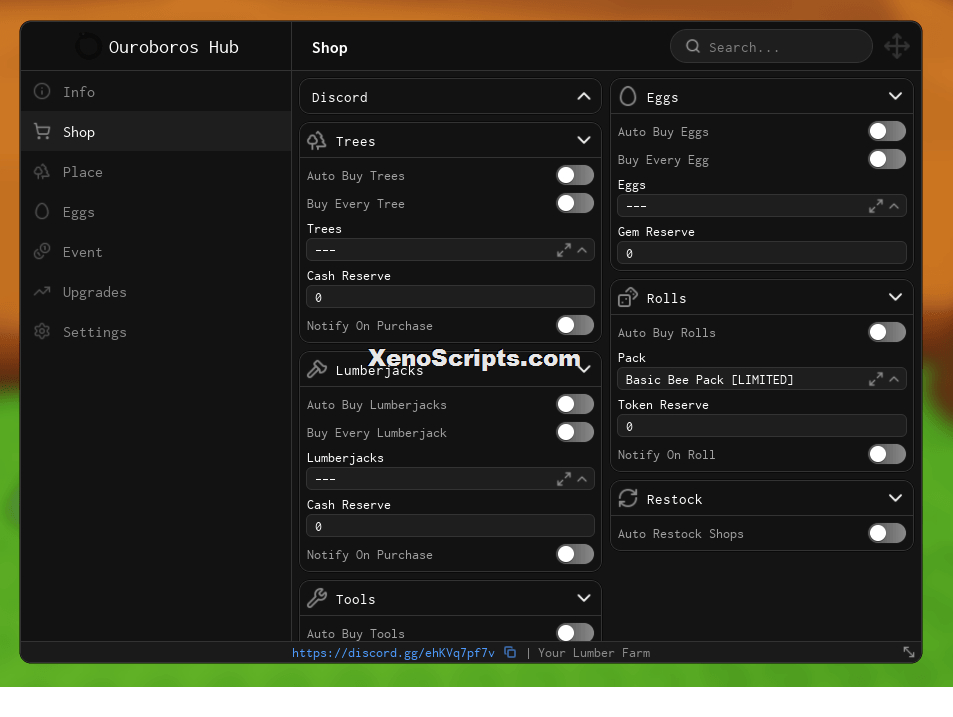This screenshot has height=717, width=953.
Task: Click the Token Reserve input field
Action: 762,426
